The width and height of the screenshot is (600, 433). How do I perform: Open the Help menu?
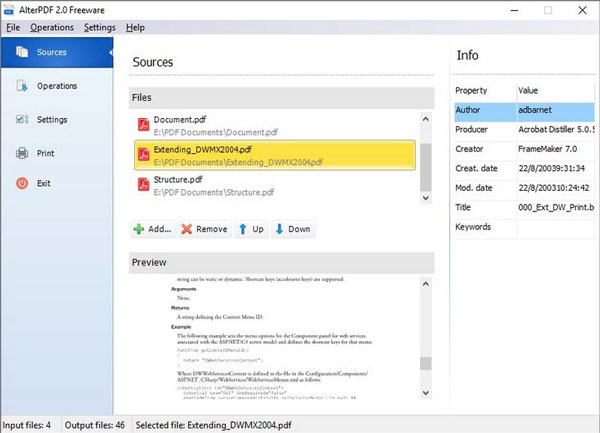(x=136, y=27)
